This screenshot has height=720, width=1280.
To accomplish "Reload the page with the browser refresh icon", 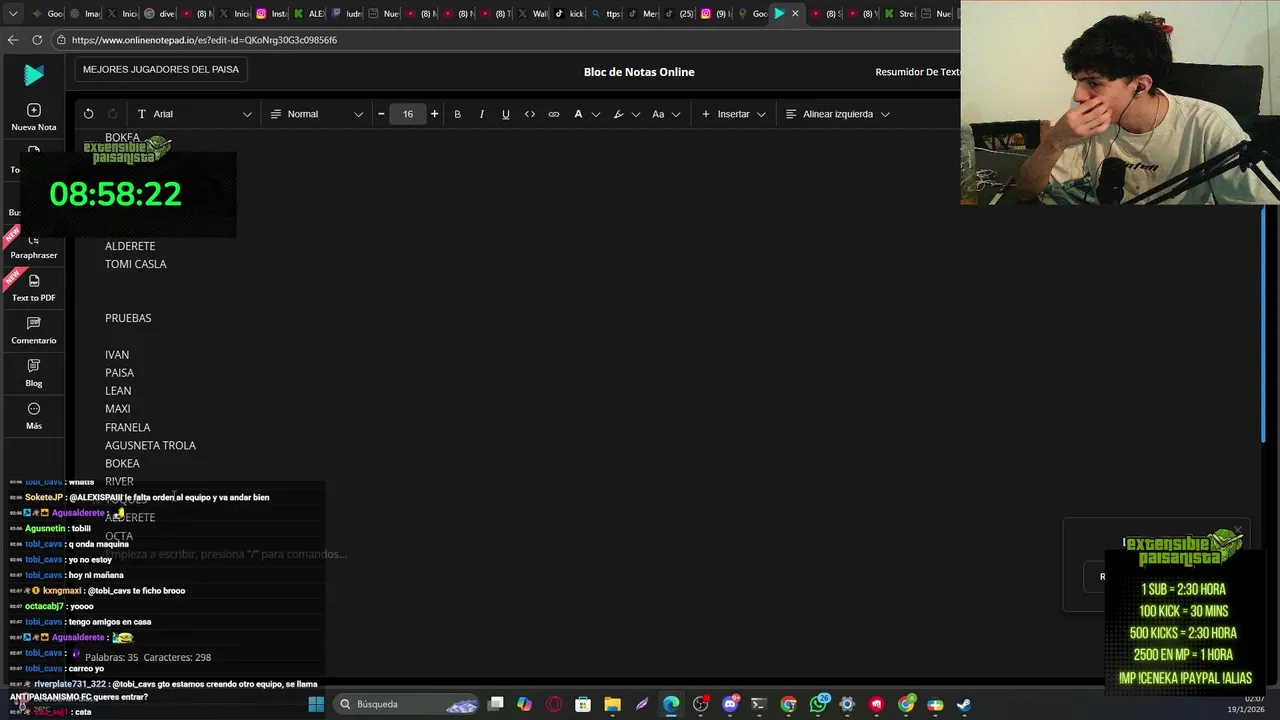I will pos(37,40).
